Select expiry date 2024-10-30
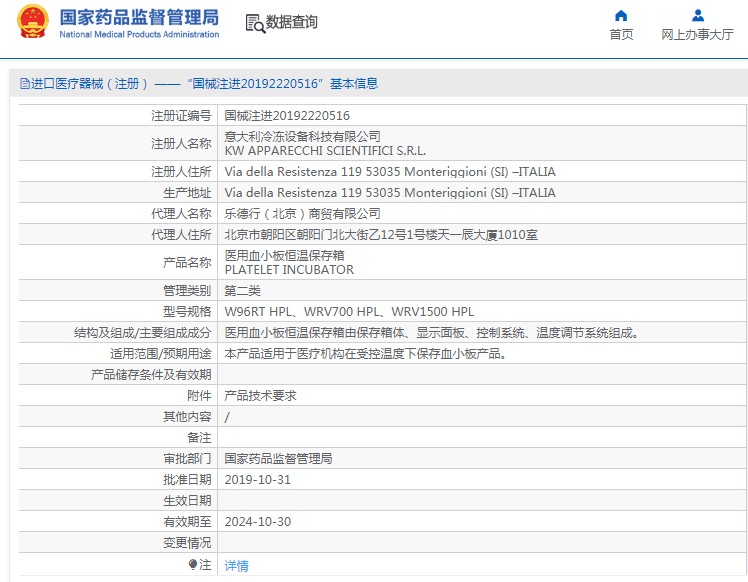This screenshot has width=748, height=582. [258, 522]
